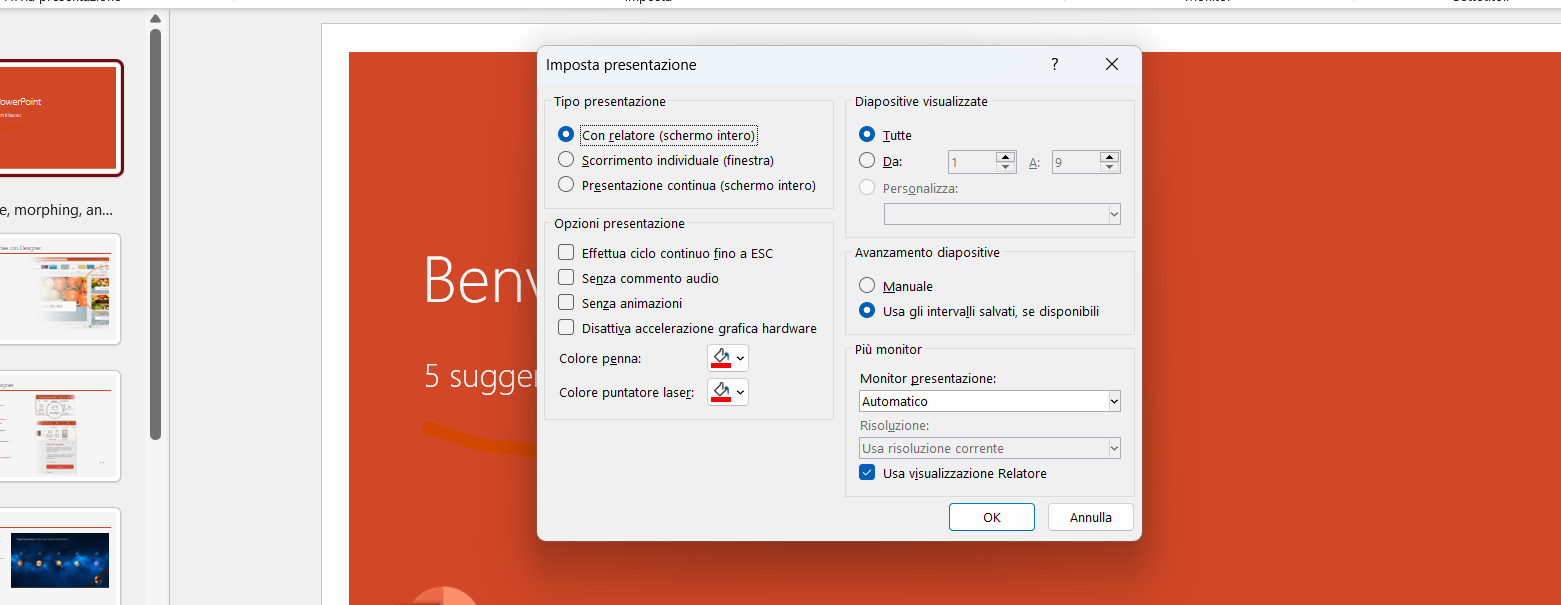The width and height of the screenshot is (1561, 605).
Task: Disable Usa visualizzazione Relatore checkbox
Action: click(x=867, y=473)
